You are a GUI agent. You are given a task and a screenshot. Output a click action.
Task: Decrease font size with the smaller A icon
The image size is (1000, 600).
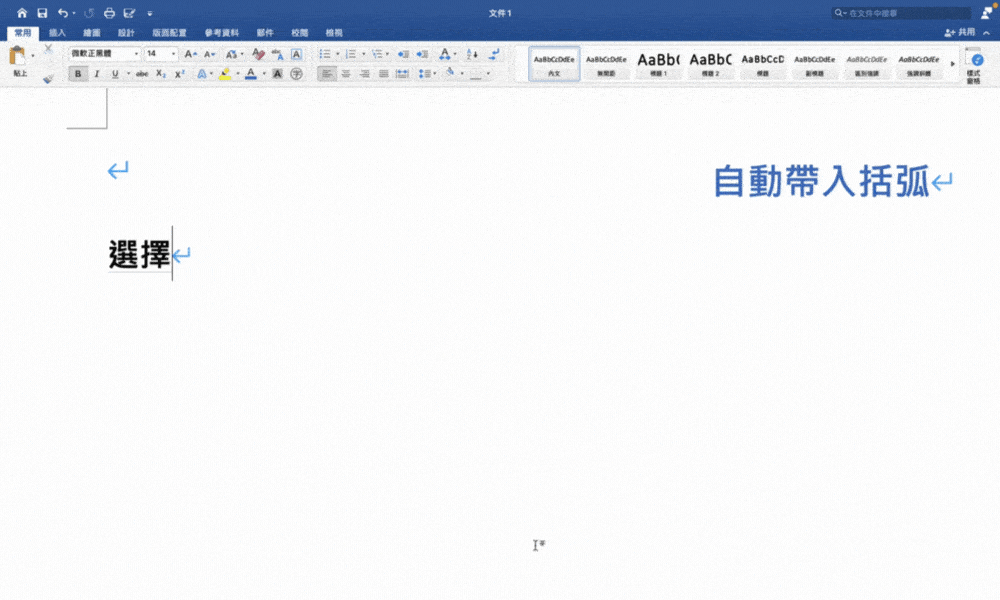click(x=209, y=54)
